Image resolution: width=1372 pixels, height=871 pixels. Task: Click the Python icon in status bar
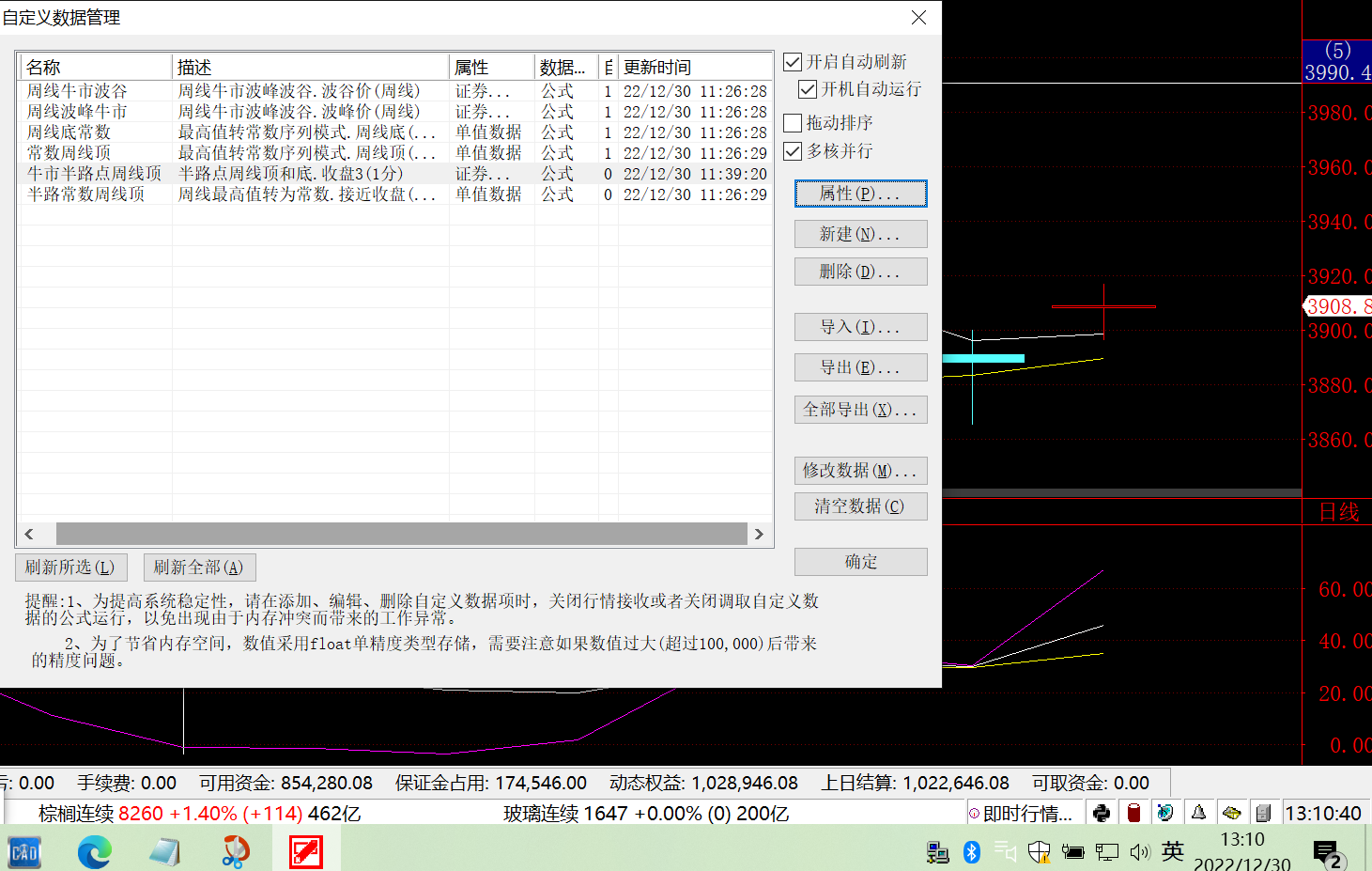pos(1102,813)
